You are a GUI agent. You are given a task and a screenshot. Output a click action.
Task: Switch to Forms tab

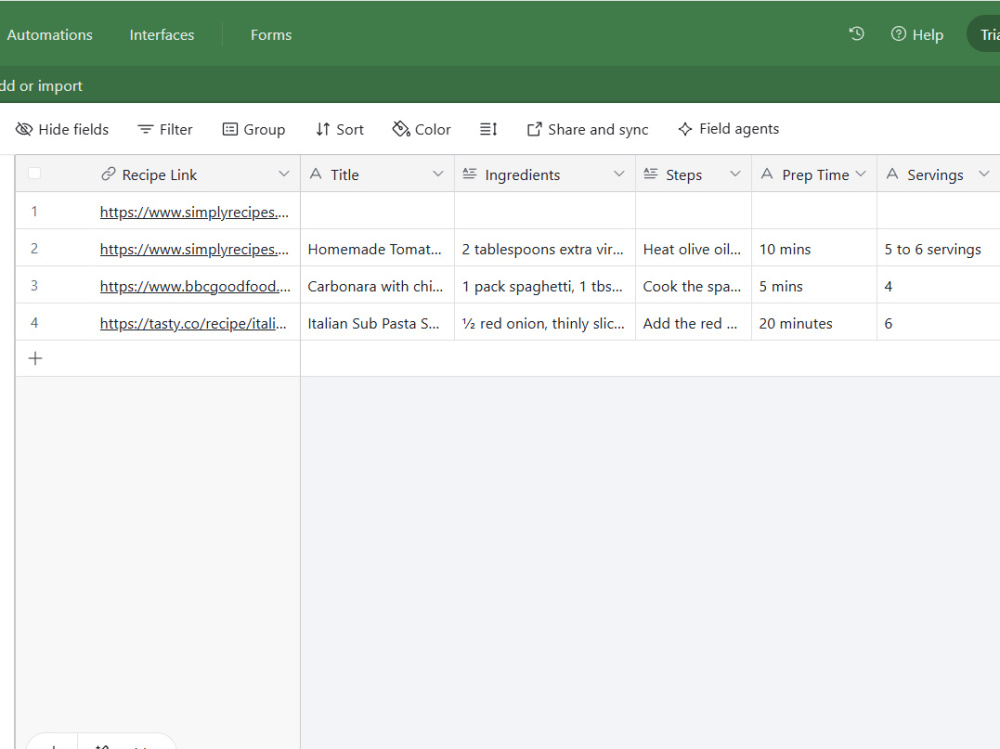(x=271, y=35)
